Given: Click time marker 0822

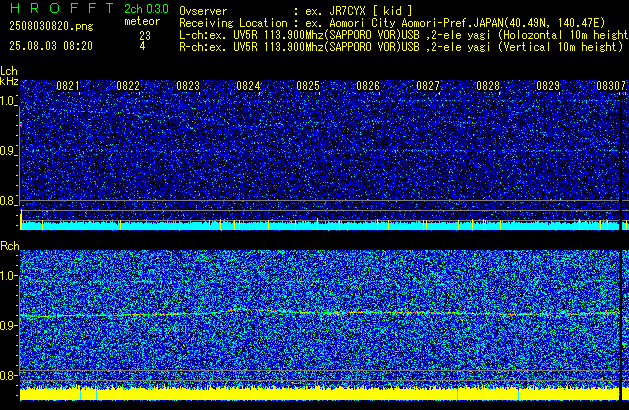Looking at the screenshot, I should point(128,86).
